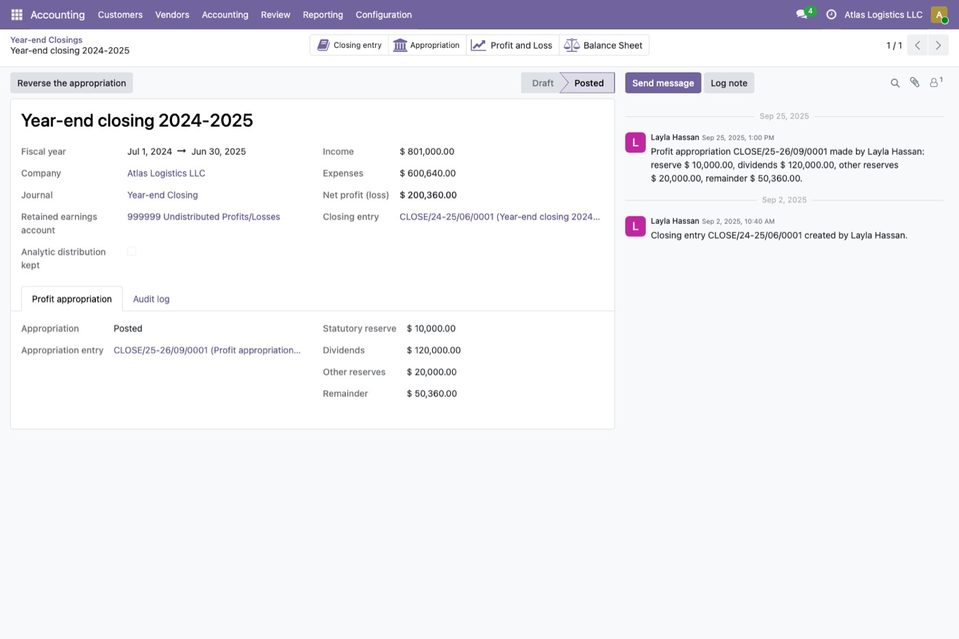
Task: Toggle Analytic distribution kept checkbox
Action: (131, 251)
